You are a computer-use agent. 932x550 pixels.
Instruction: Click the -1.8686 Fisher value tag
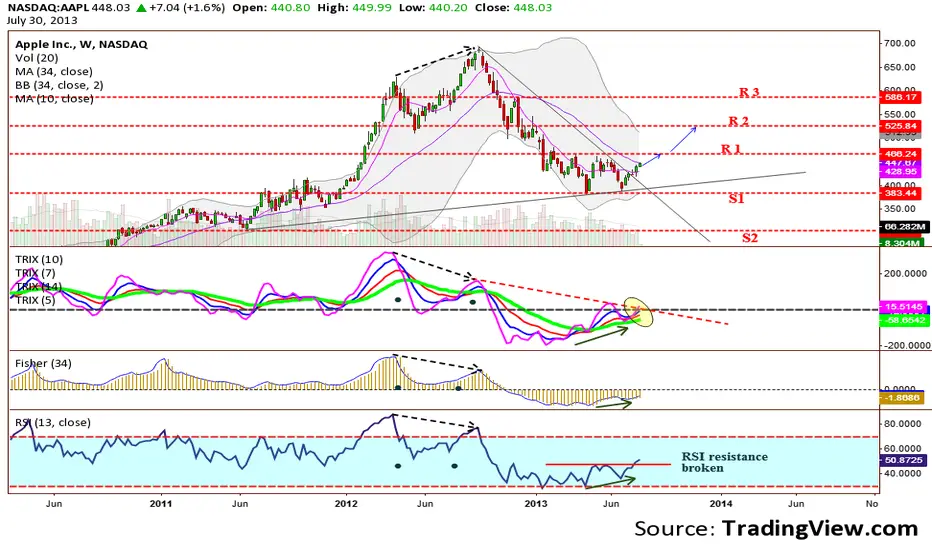pyautogui.click(x=902, y=398)
